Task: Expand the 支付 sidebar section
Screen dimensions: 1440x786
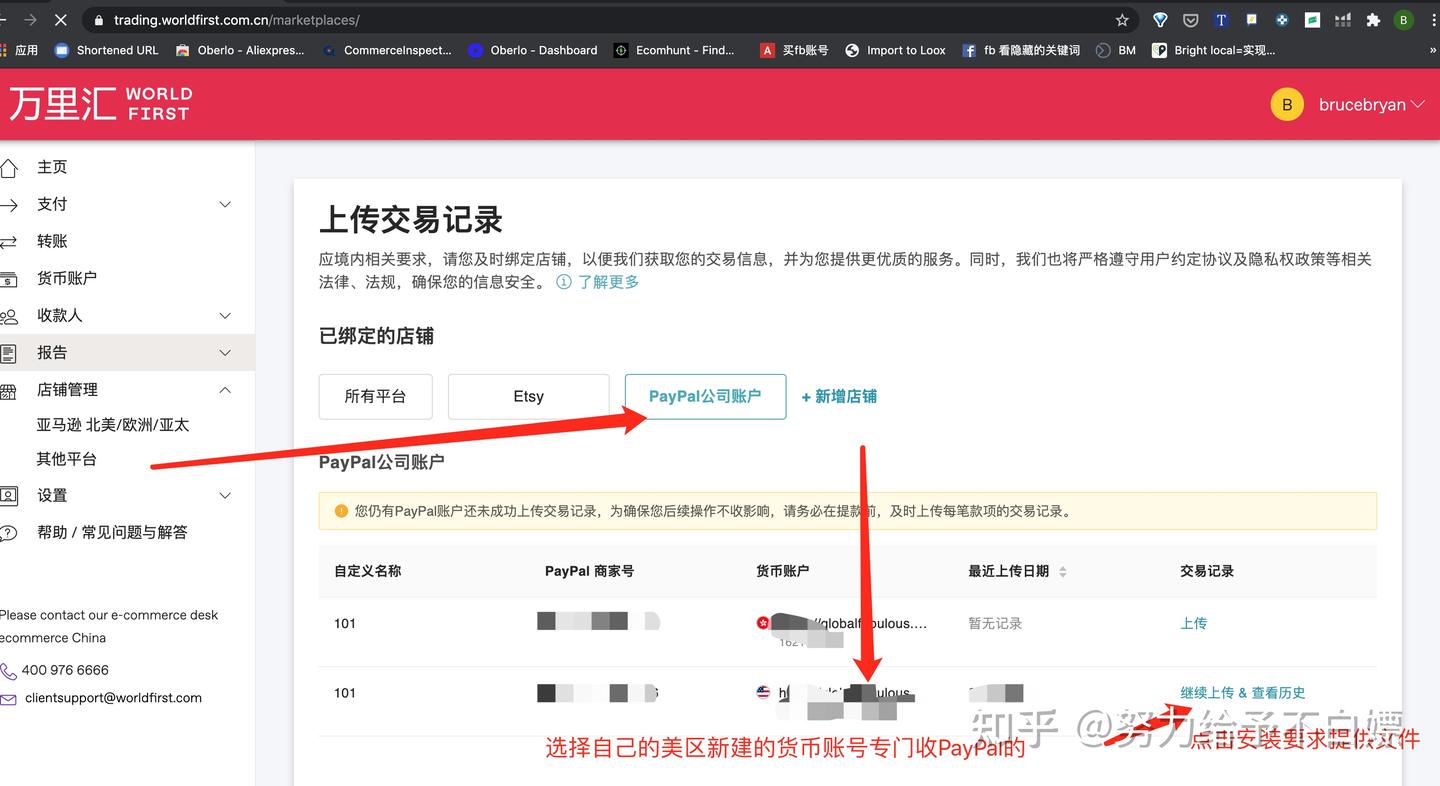Action: (x=224, y=204)
